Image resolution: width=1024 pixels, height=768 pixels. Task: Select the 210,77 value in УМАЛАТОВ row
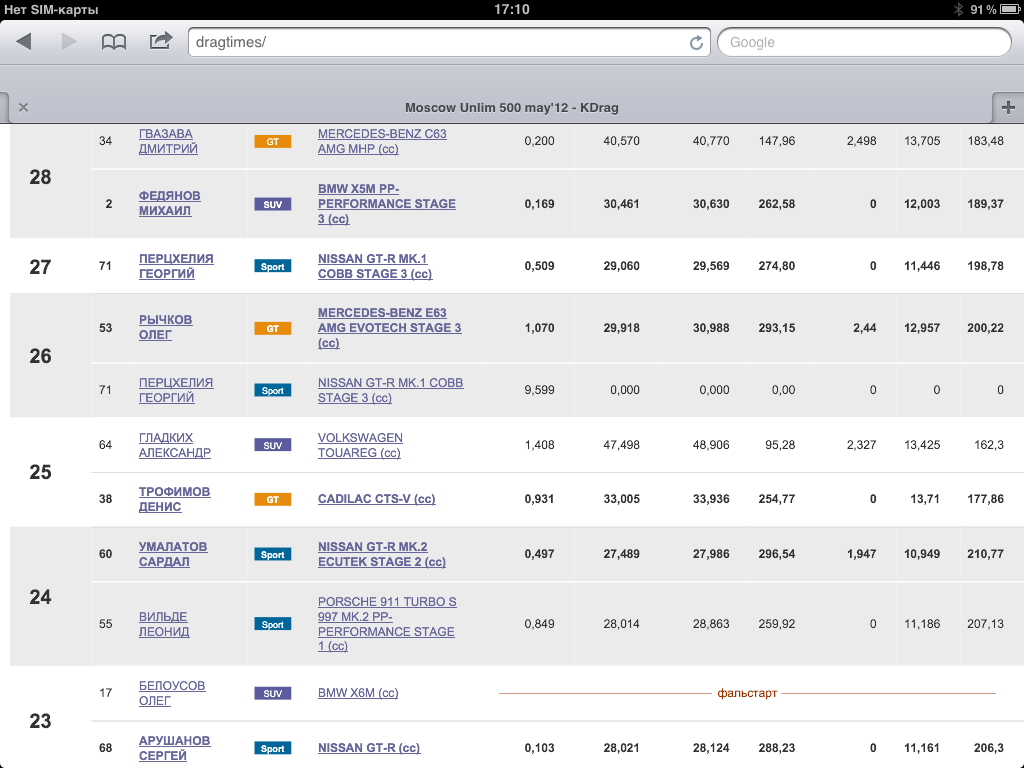pyautogui.click(x=985, y=554)
